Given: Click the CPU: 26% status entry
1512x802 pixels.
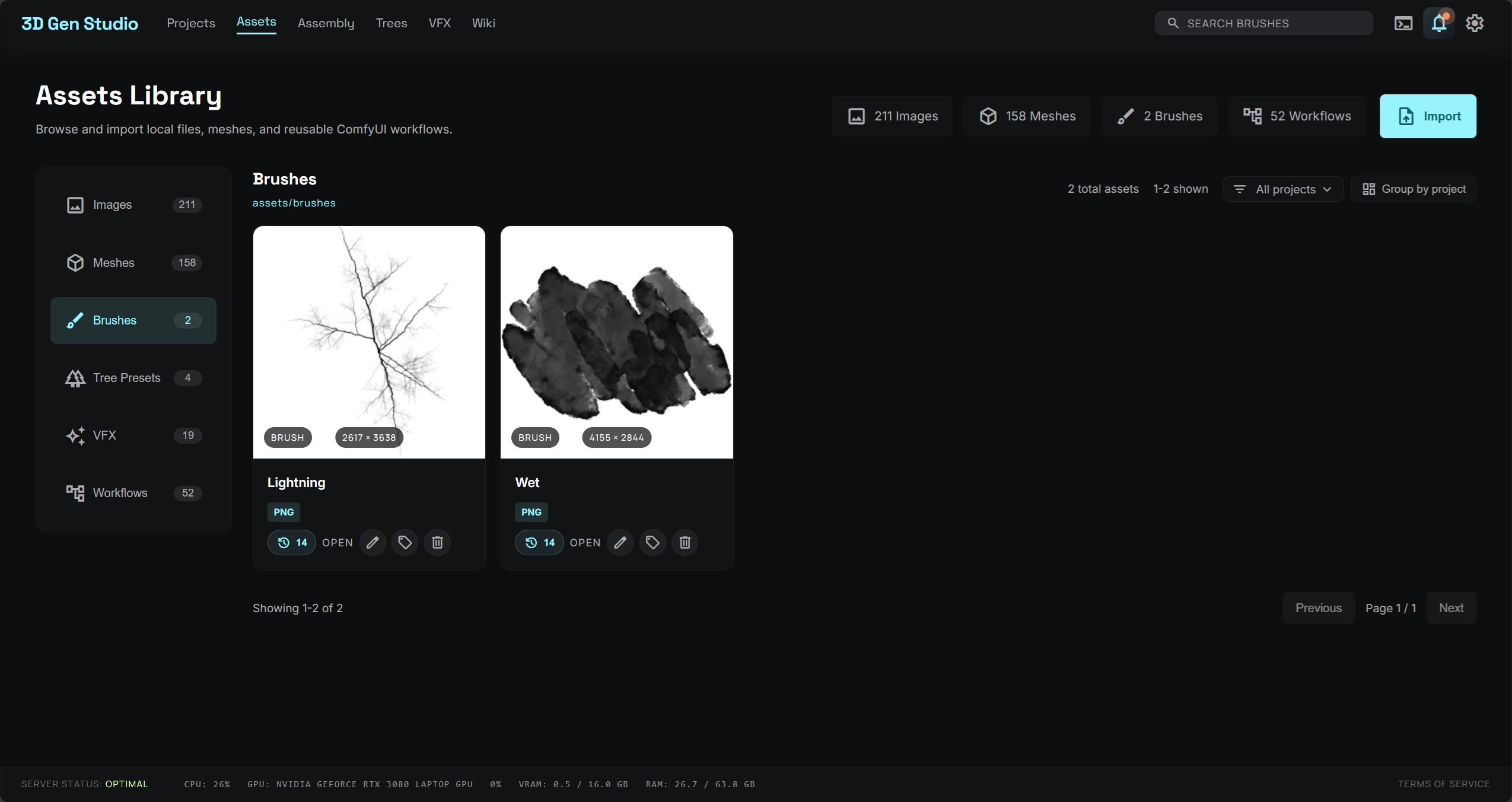Looking at the screenshot, I should (x=207, y=784).
